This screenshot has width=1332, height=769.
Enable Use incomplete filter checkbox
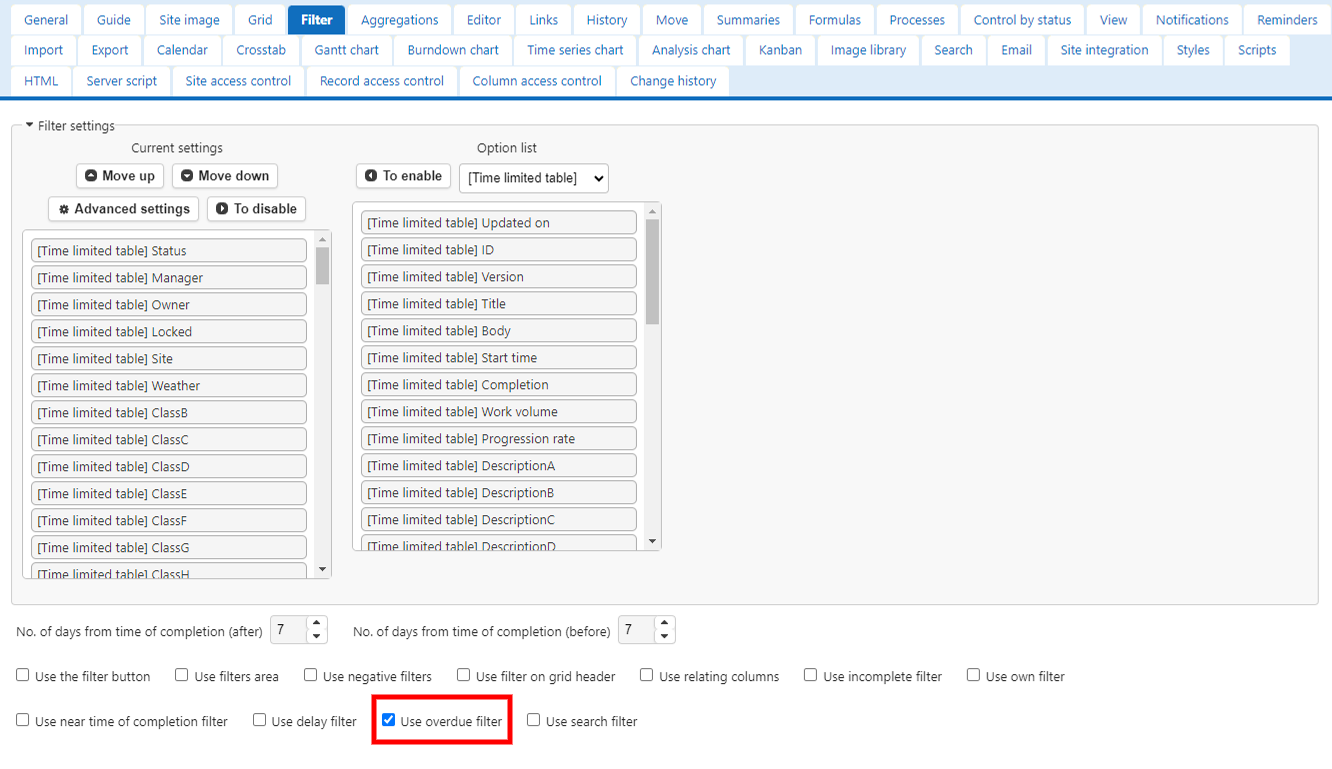pos(811,676)
